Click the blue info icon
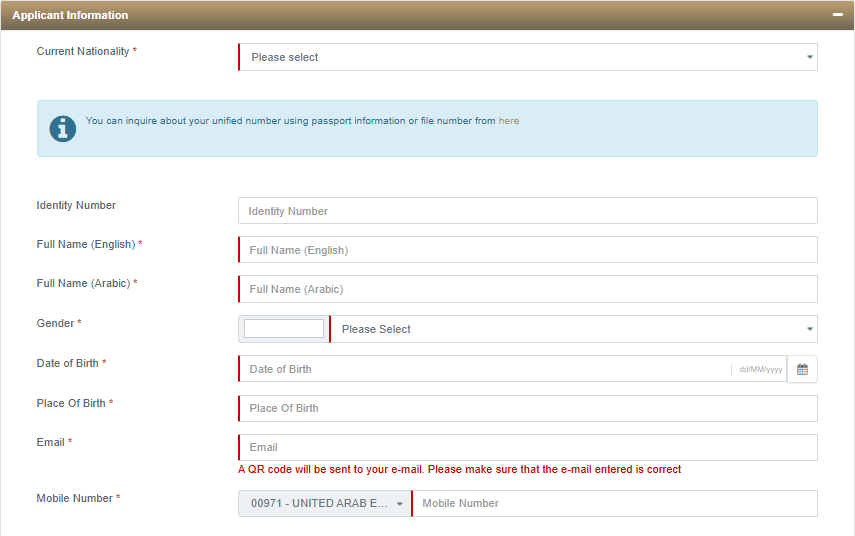Image resolution: width=855 pixels, height=536 pixels. (x=63, y=129)
